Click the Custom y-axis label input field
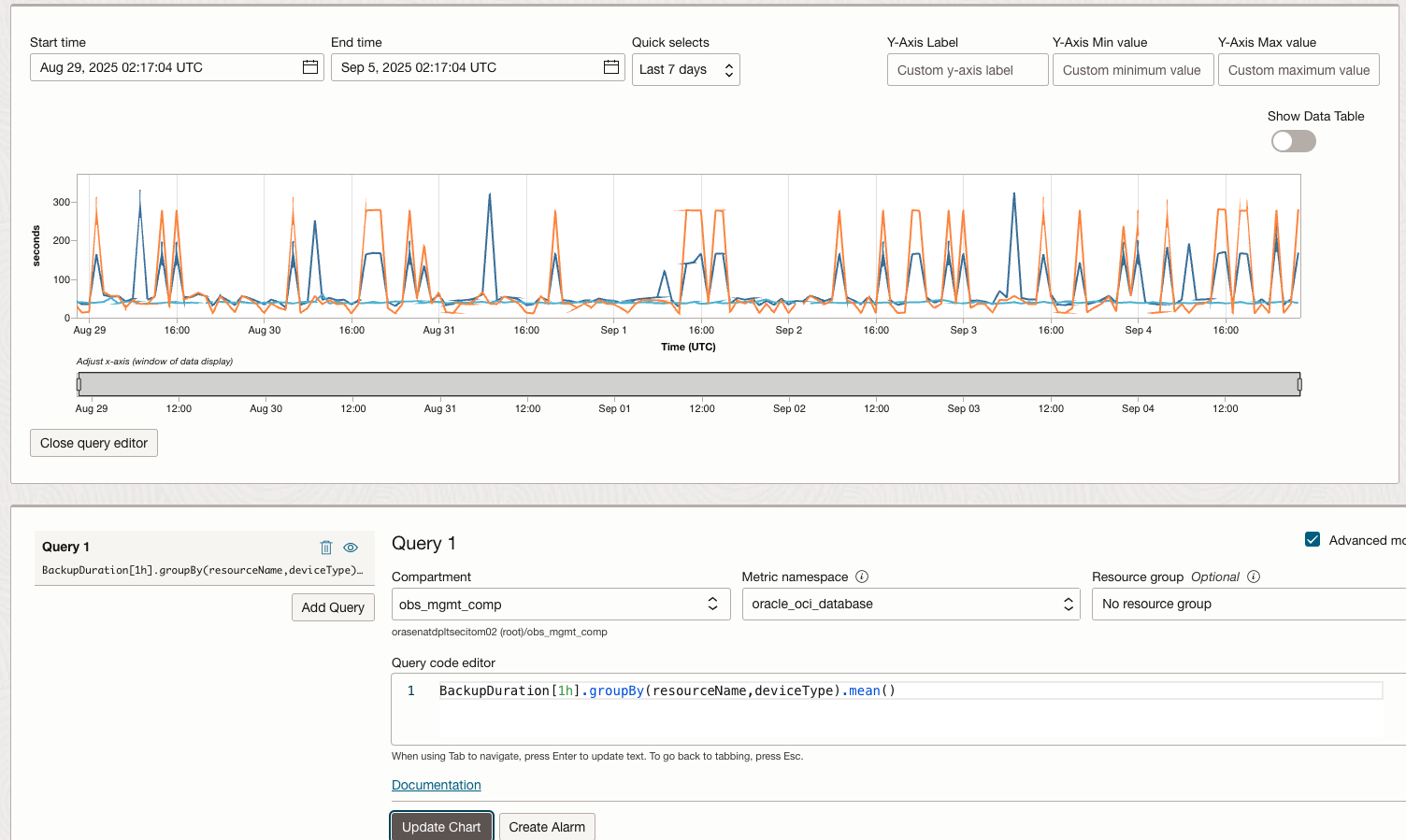Image resolution: width=1406 pixels, height=840 pixels. click(x=967, y=69)
